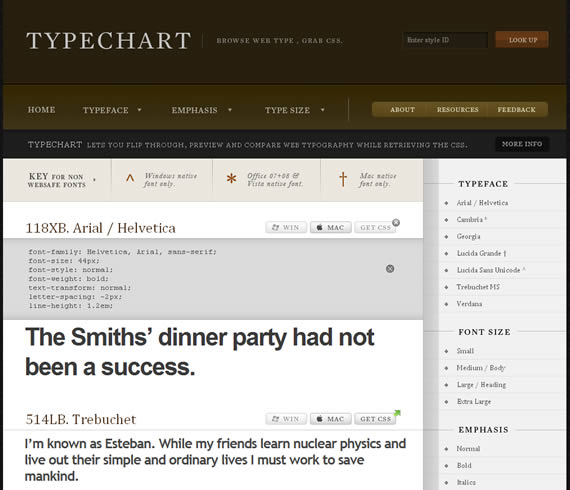Click the LOOK UP button

point(522,40)
